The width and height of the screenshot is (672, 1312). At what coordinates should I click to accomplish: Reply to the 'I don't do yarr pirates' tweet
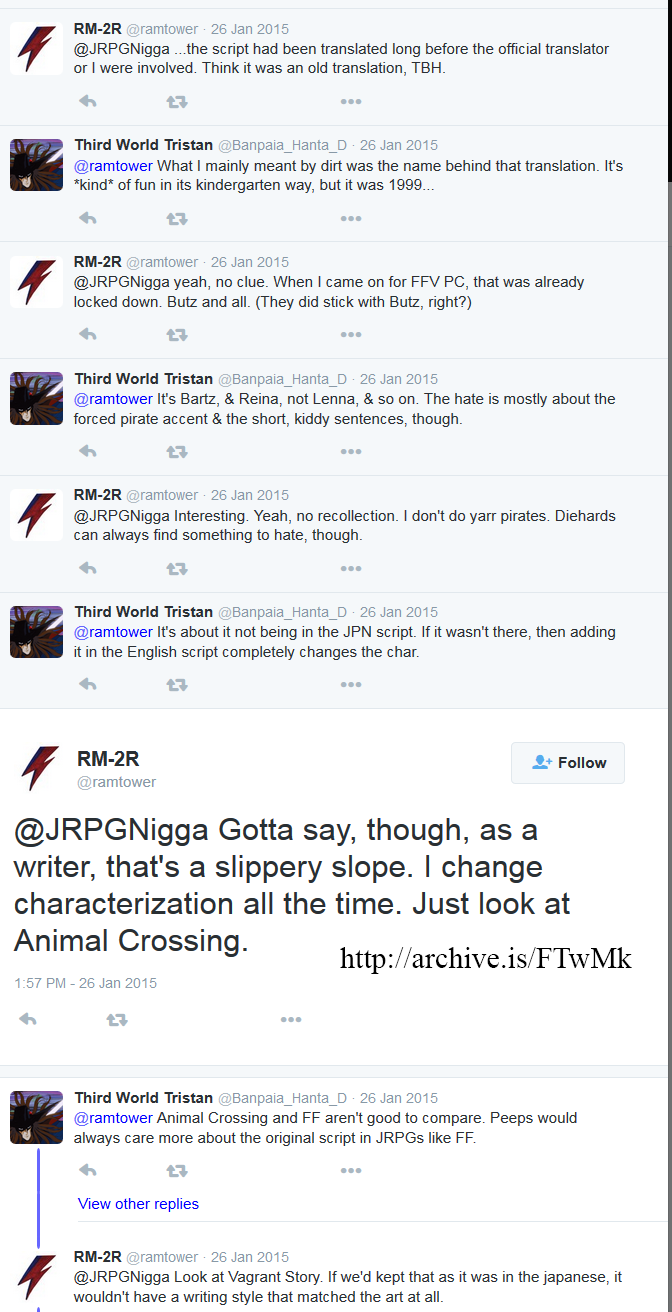87,569
